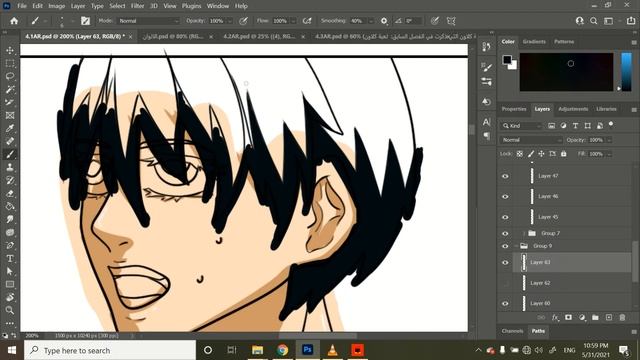Go to Home screen icon
640x360 pixels.
[14, 21]
